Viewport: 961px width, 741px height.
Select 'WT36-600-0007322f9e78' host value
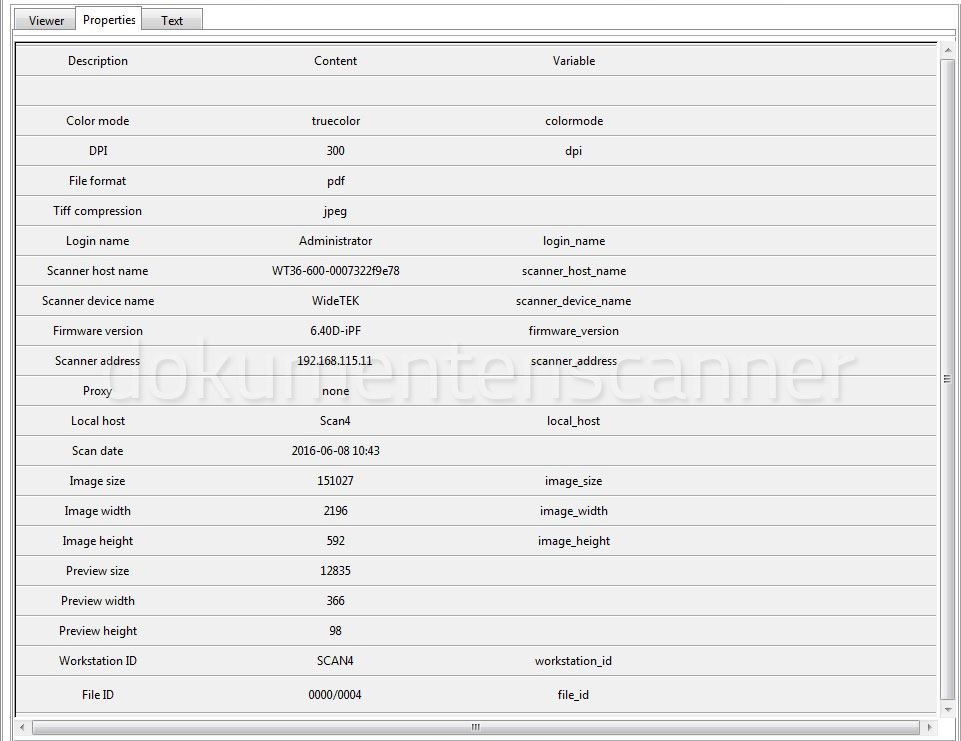point(335,271)
